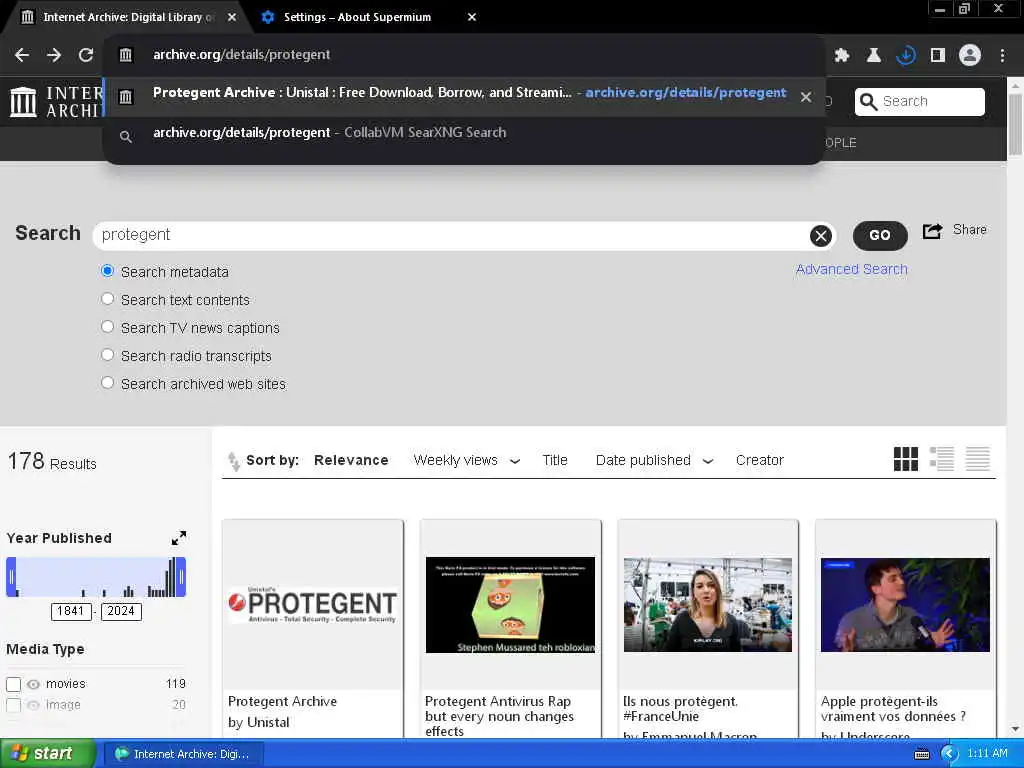Select Search archived web sites
This screenshot has width=1024, height=768.
pyautogui.click(x=108, y=383)
